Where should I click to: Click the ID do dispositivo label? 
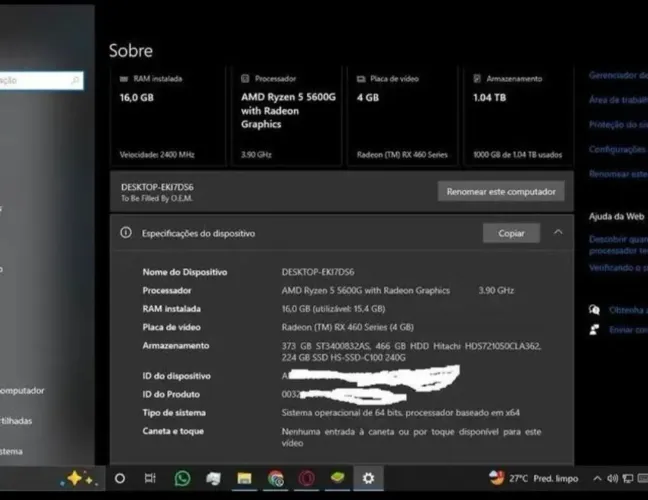(176, 376)
